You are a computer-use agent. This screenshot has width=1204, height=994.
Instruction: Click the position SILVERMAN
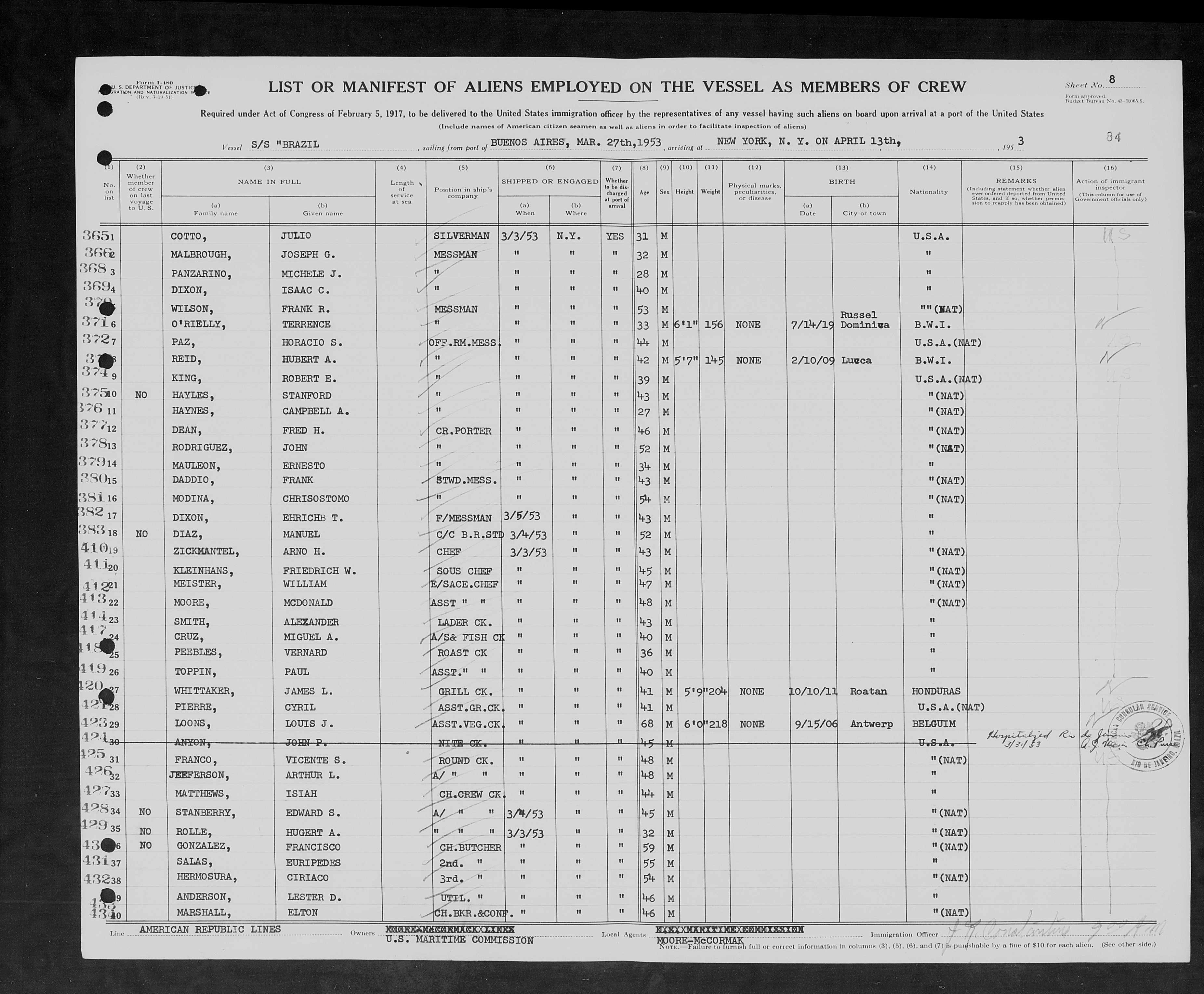tap(461, 236)
